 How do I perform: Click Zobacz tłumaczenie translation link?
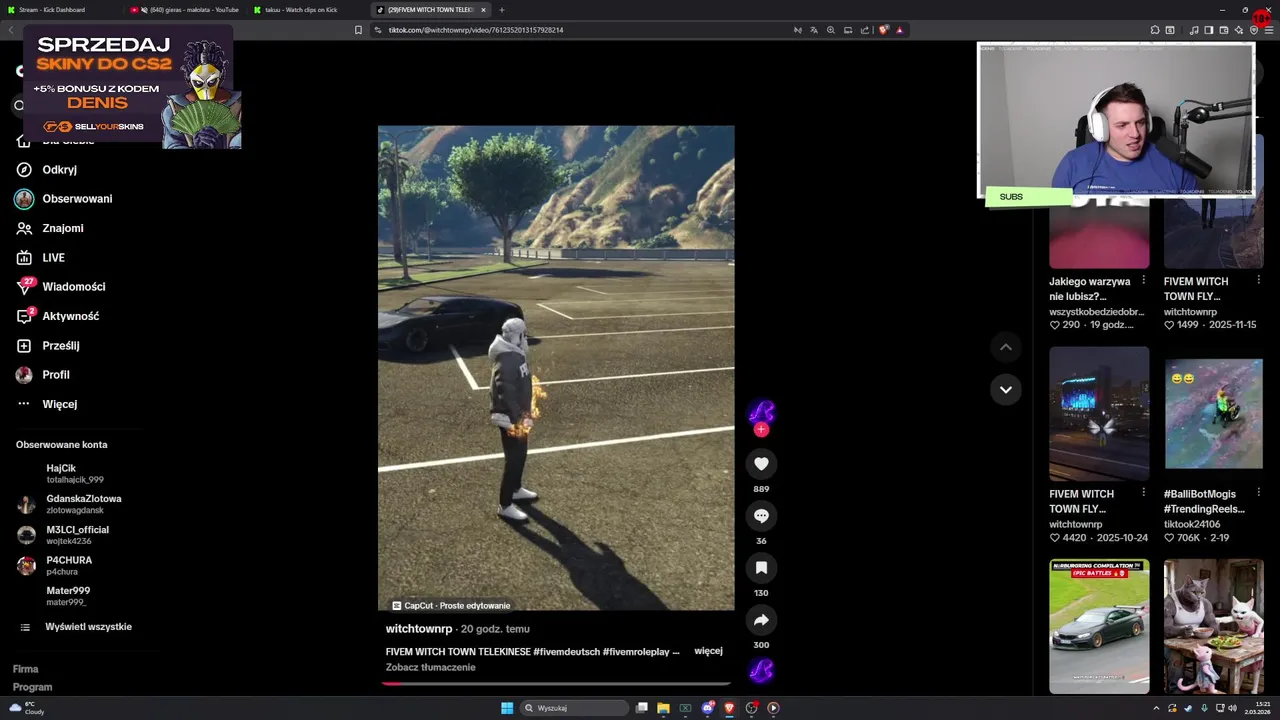[x=431, y=667]
